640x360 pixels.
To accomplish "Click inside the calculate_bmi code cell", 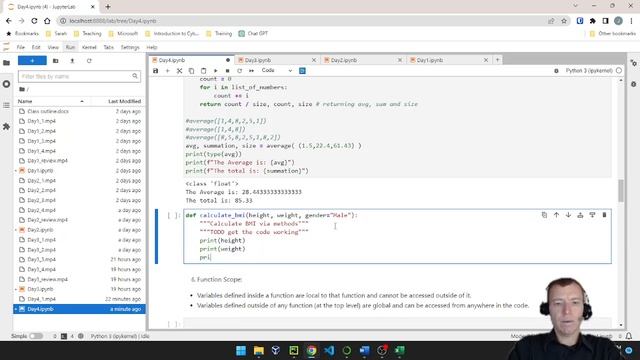I will pos(397,236).
